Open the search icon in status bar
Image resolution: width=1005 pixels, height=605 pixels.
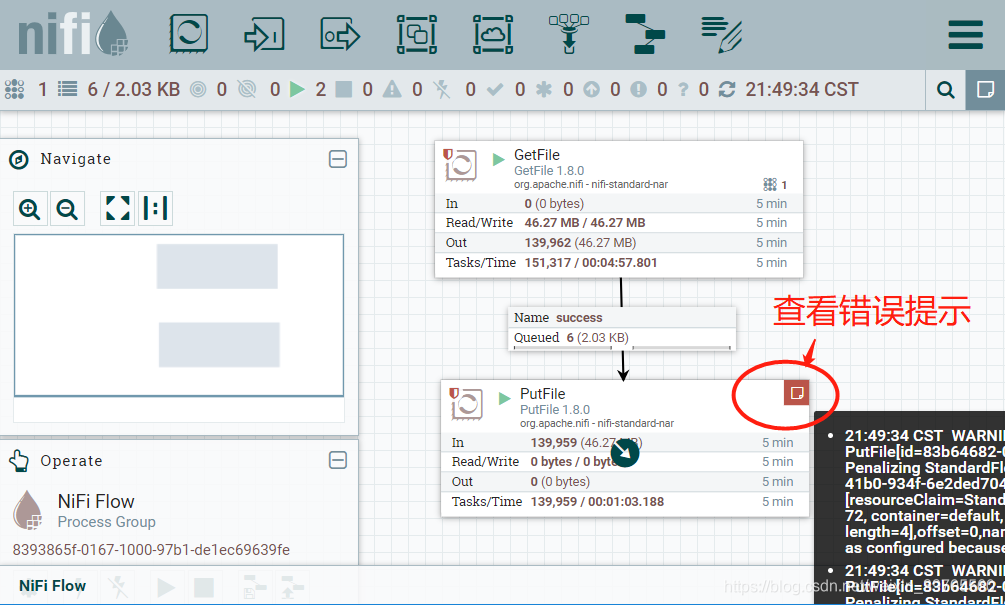946,90
